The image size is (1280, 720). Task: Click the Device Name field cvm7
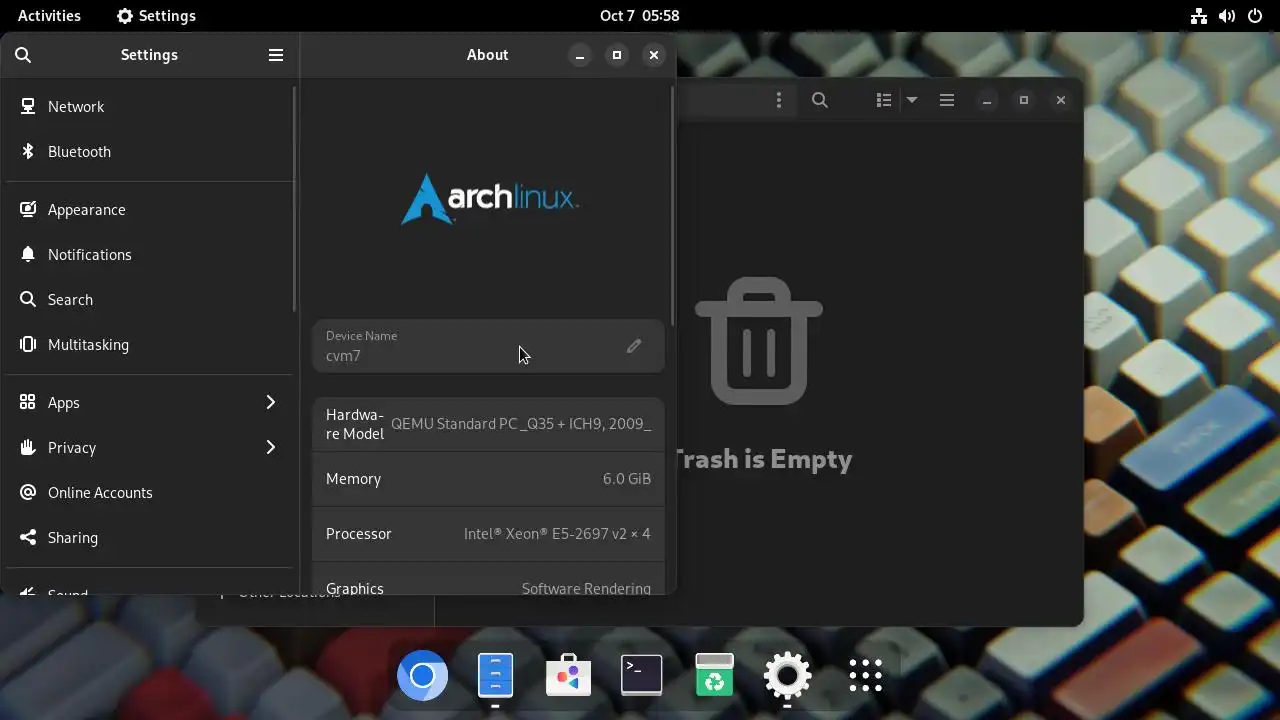coord(488,346)
